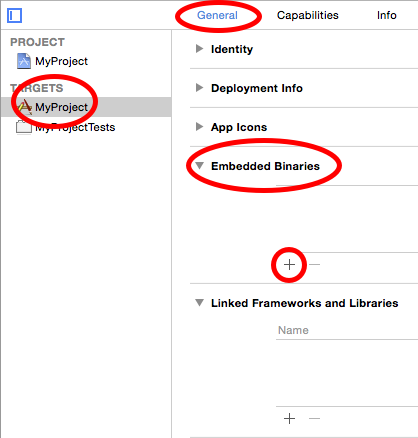Collapse Linked Frameworks and Libraries section
Screen dimensions: 418x438
199,303
